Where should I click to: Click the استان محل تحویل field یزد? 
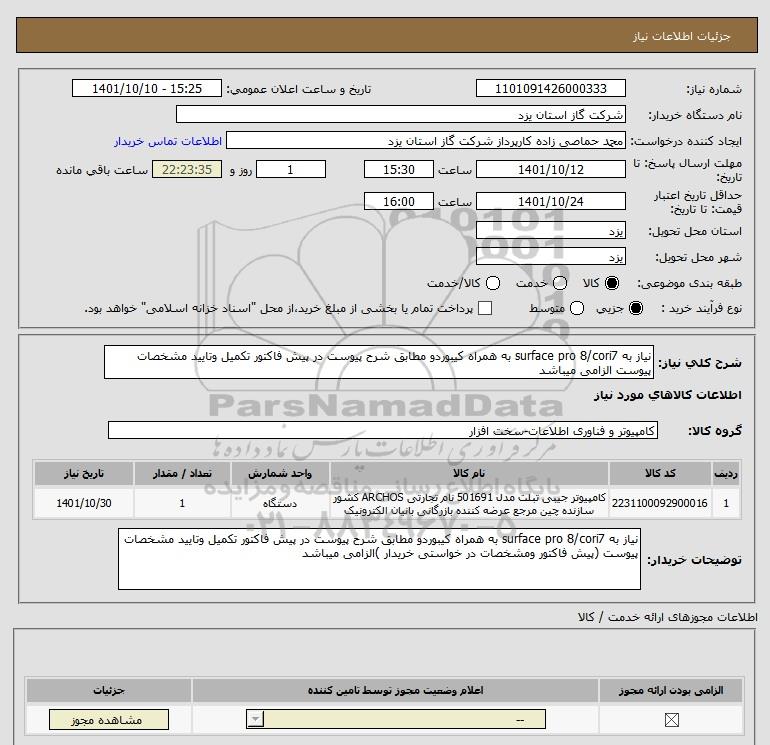[x=550, y=231]
